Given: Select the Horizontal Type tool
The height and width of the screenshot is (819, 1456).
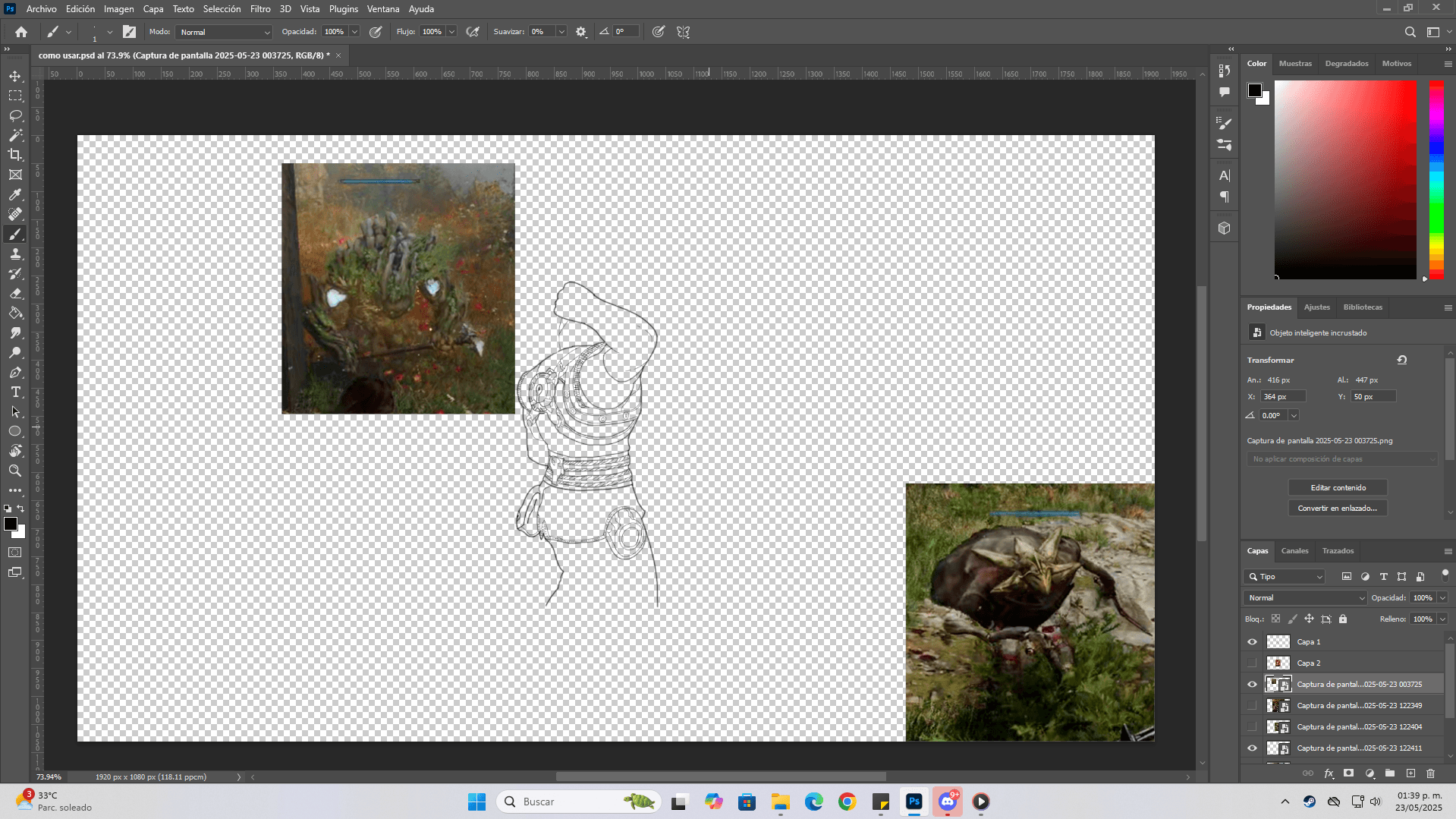Looking at the screenshot, I should tap(15, 392).
